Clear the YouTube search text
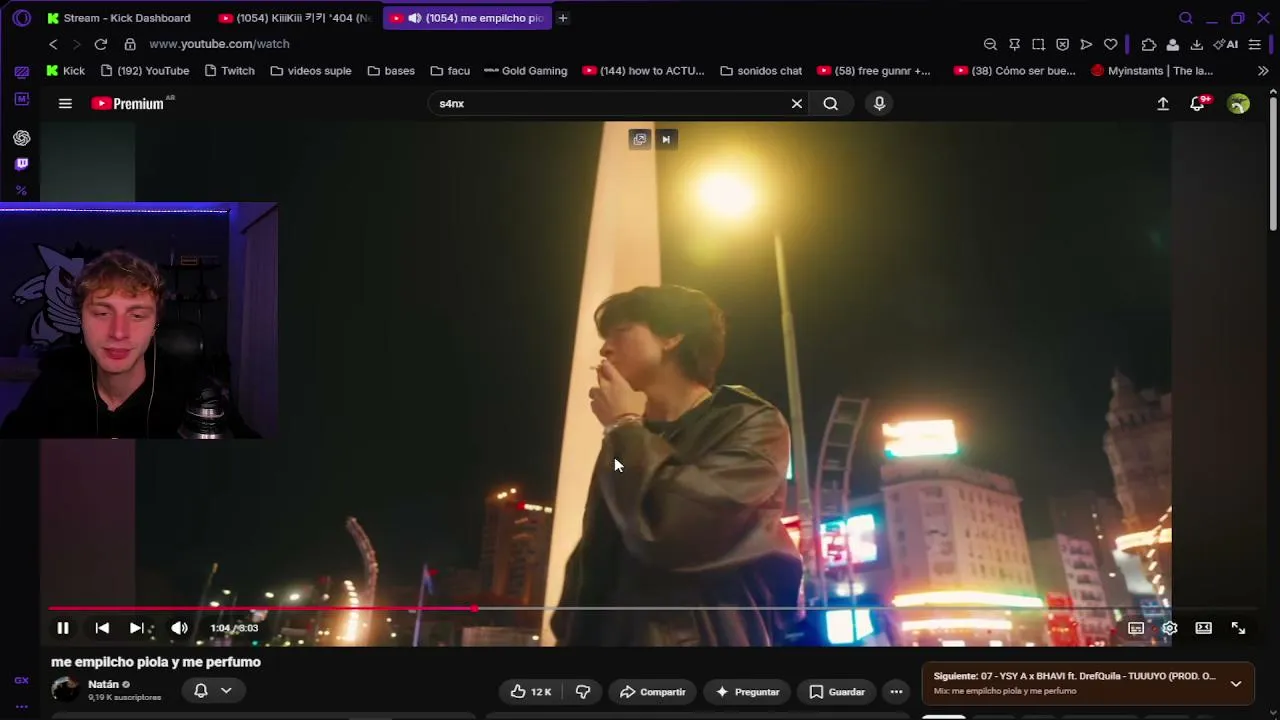Image resolution: width=1280 pixels, height=720 pixels. [797, 104]
